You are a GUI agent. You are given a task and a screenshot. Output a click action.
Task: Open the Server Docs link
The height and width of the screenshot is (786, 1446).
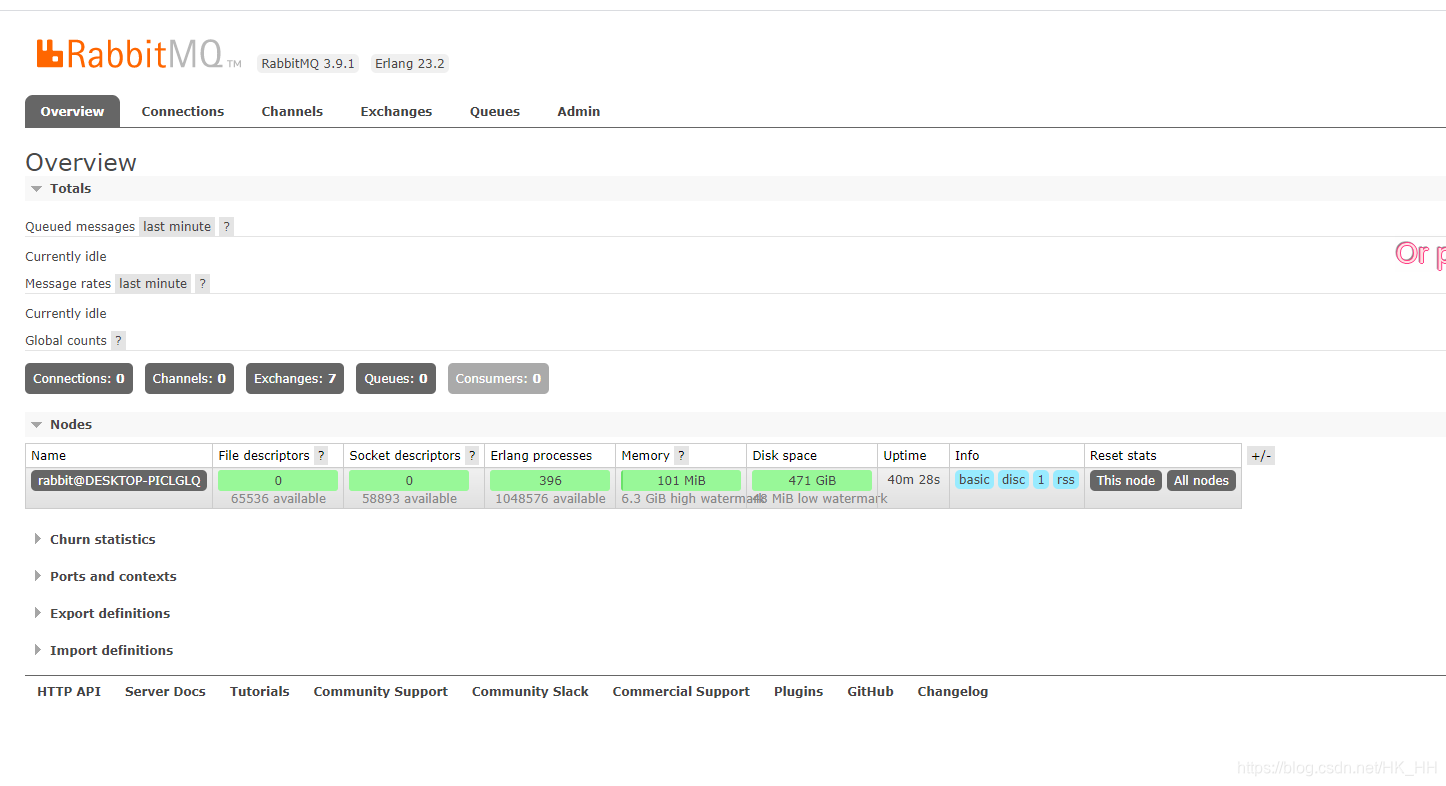[165, 691]
